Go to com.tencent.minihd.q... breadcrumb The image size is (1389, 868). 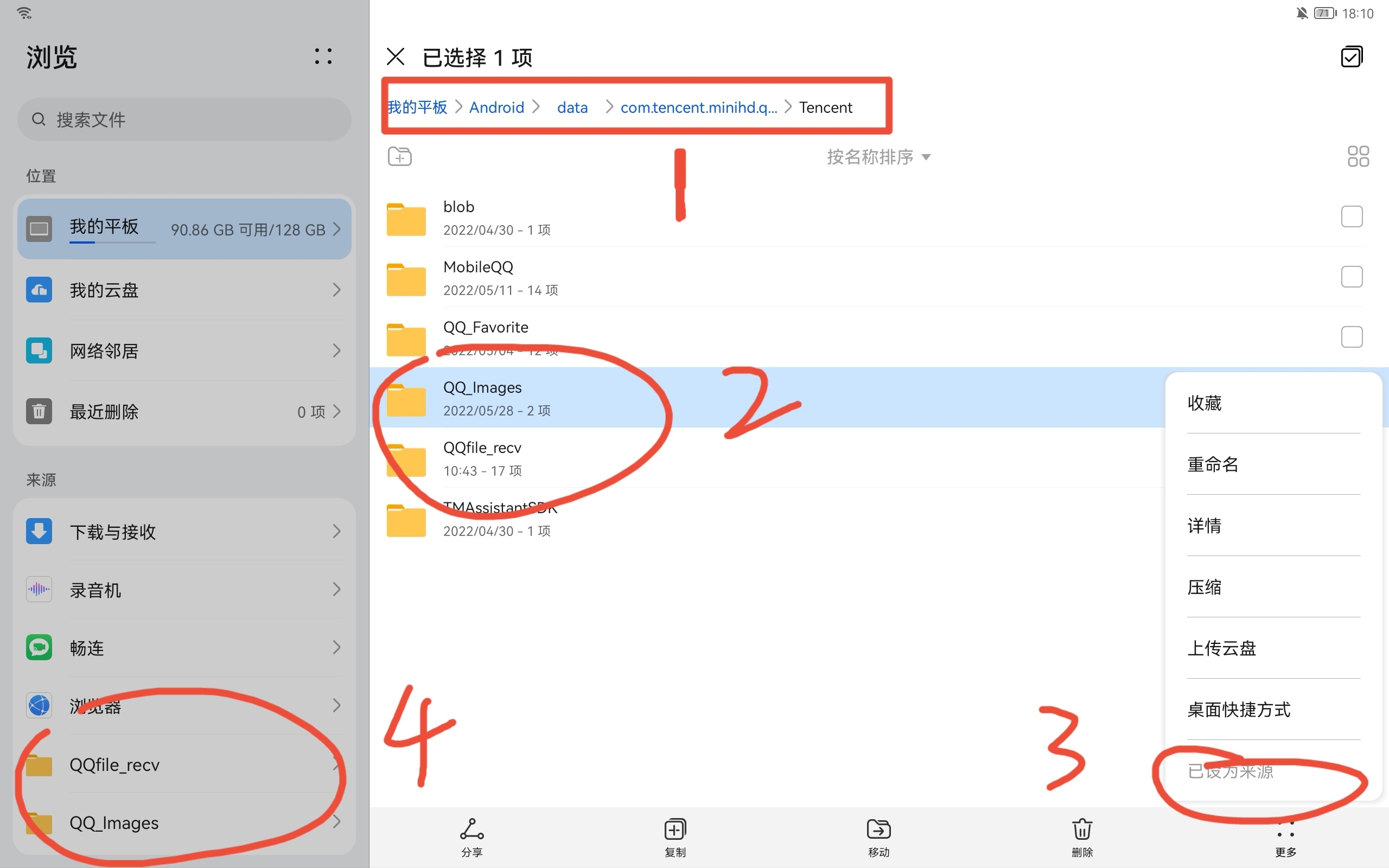[x=698, y=107]
